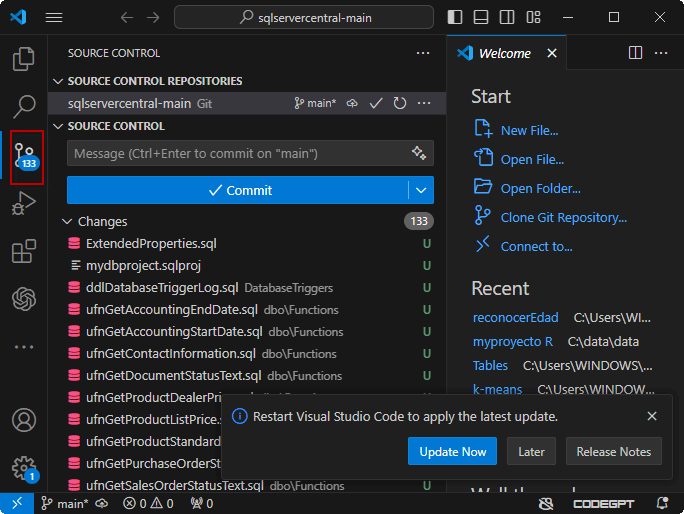The image size is (684, 514).
Task: Open the Extensions view icon
Action: 23,252
